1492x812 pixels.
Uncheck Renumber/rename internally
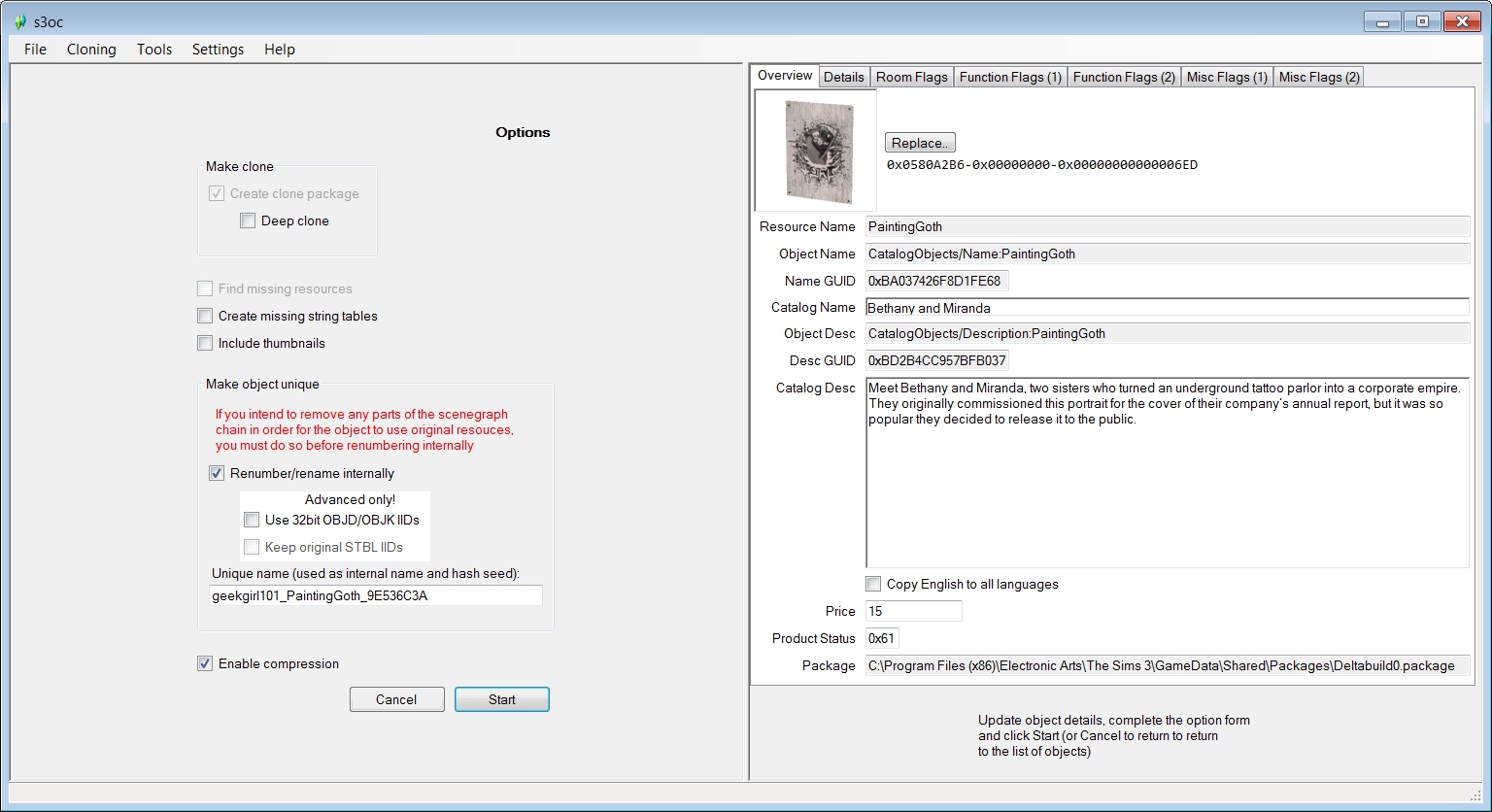pyautogui.click(x=217, y=474)
